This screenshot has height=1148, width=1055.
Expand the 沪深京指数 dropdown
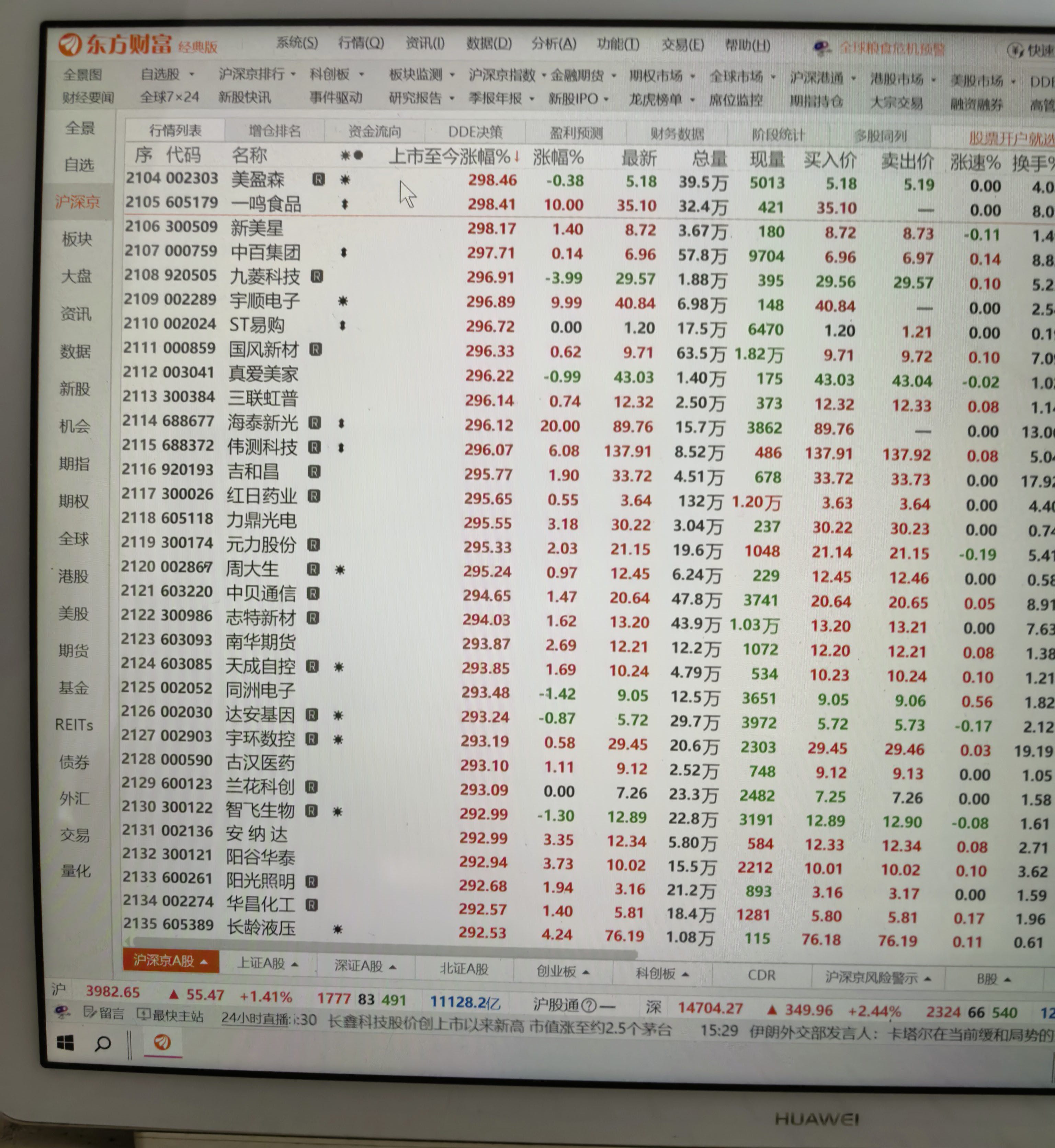(544, 75)
